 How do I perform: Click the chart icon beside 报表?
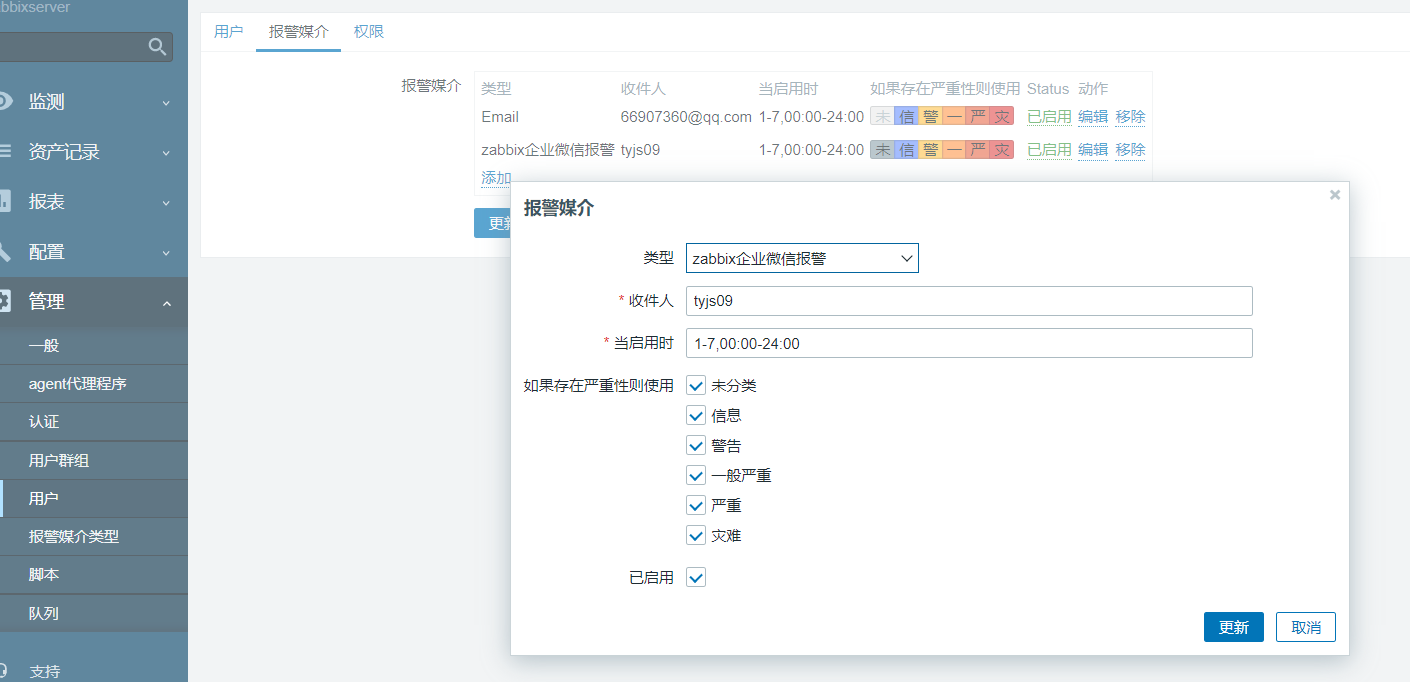5,201
